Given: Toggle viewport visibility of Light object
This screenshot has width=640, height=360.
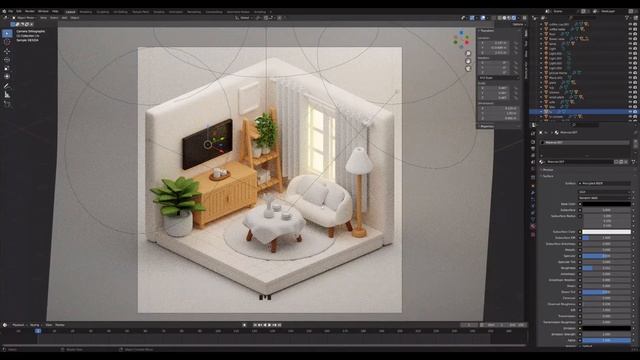Looking at the screenshot, I should coord(630,49).
